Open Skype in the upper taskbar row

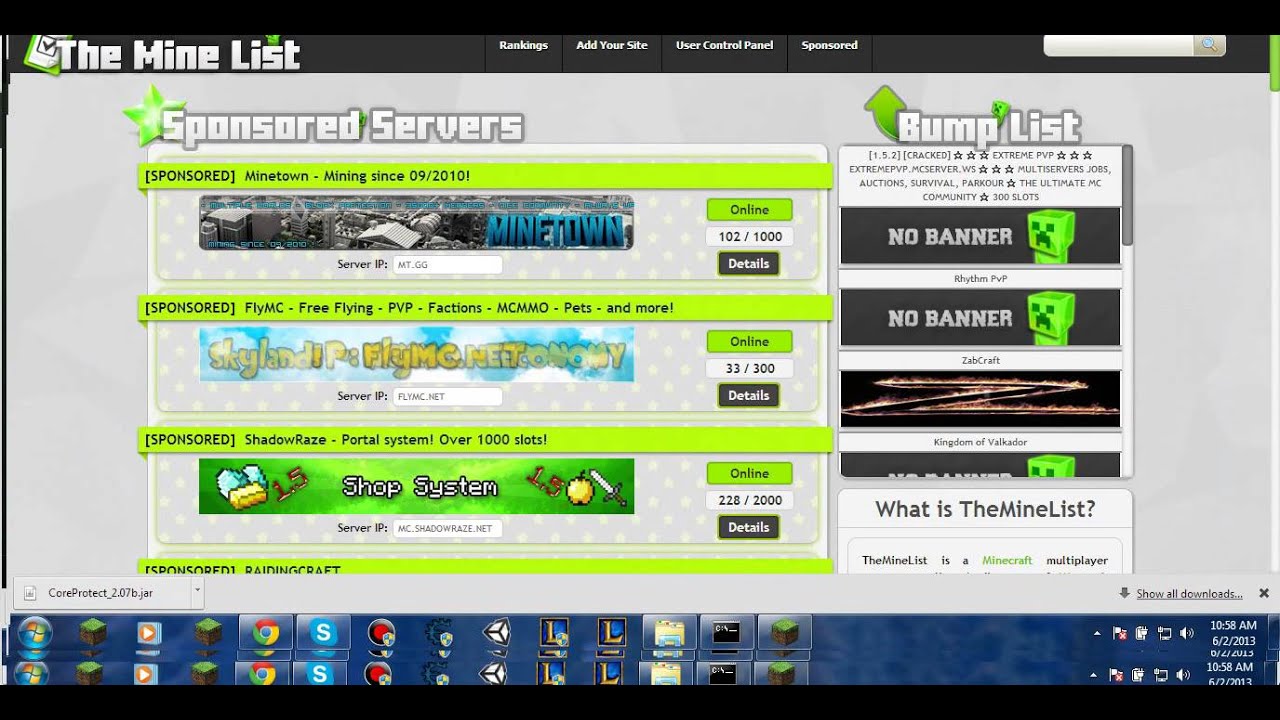point(322,633)
